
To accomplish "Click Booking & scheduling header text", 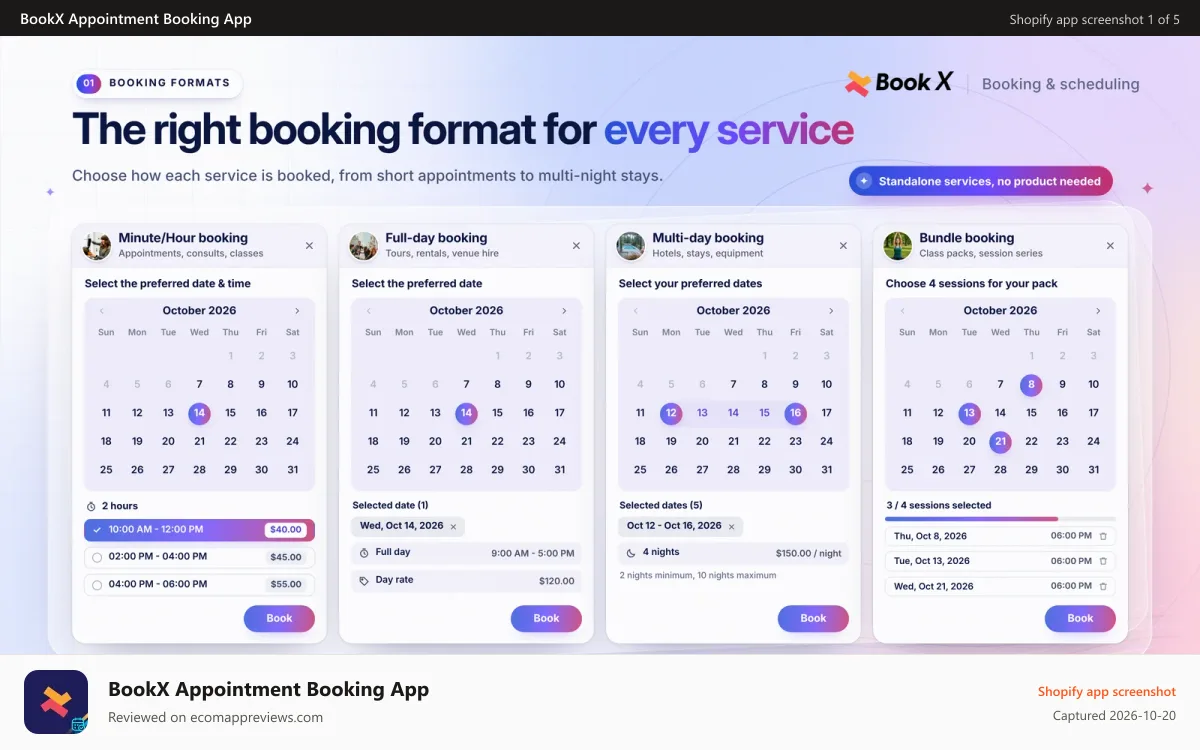I will click(1061, 84).
